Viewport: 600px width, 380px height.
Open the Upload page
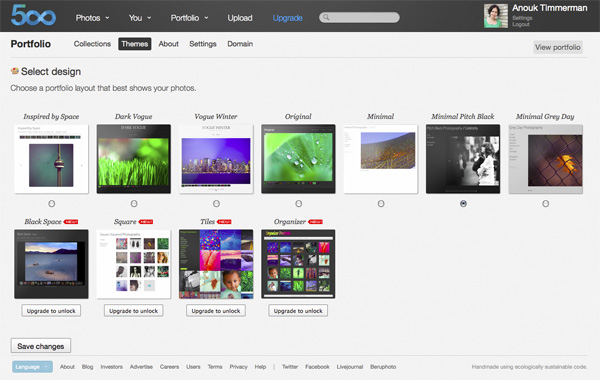[x=240, y=18]
